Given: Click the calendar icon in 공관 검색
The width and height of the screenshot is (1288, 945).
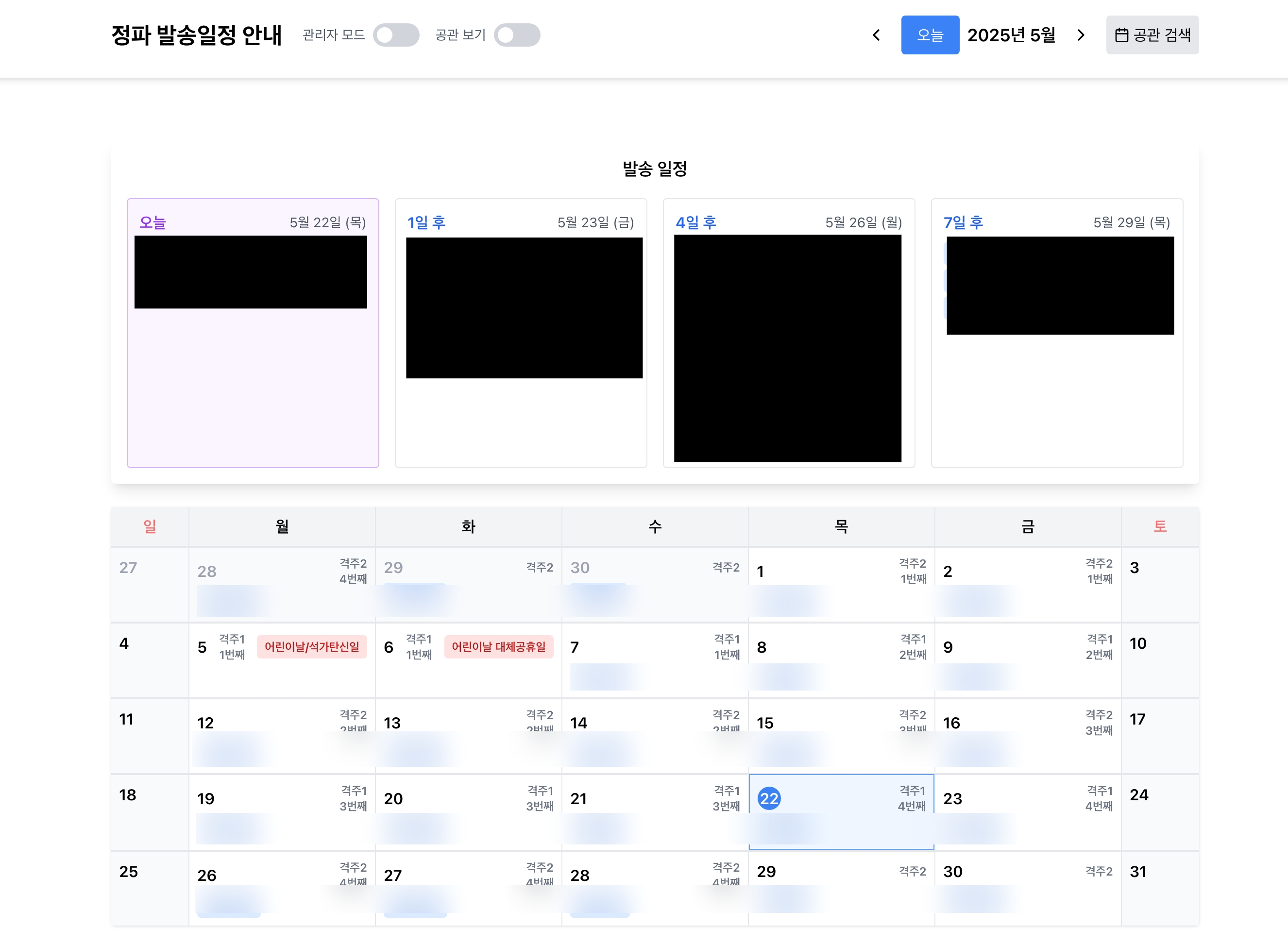Looking at the screenshot, I should pyautogui.click(x=1121, y=35).
